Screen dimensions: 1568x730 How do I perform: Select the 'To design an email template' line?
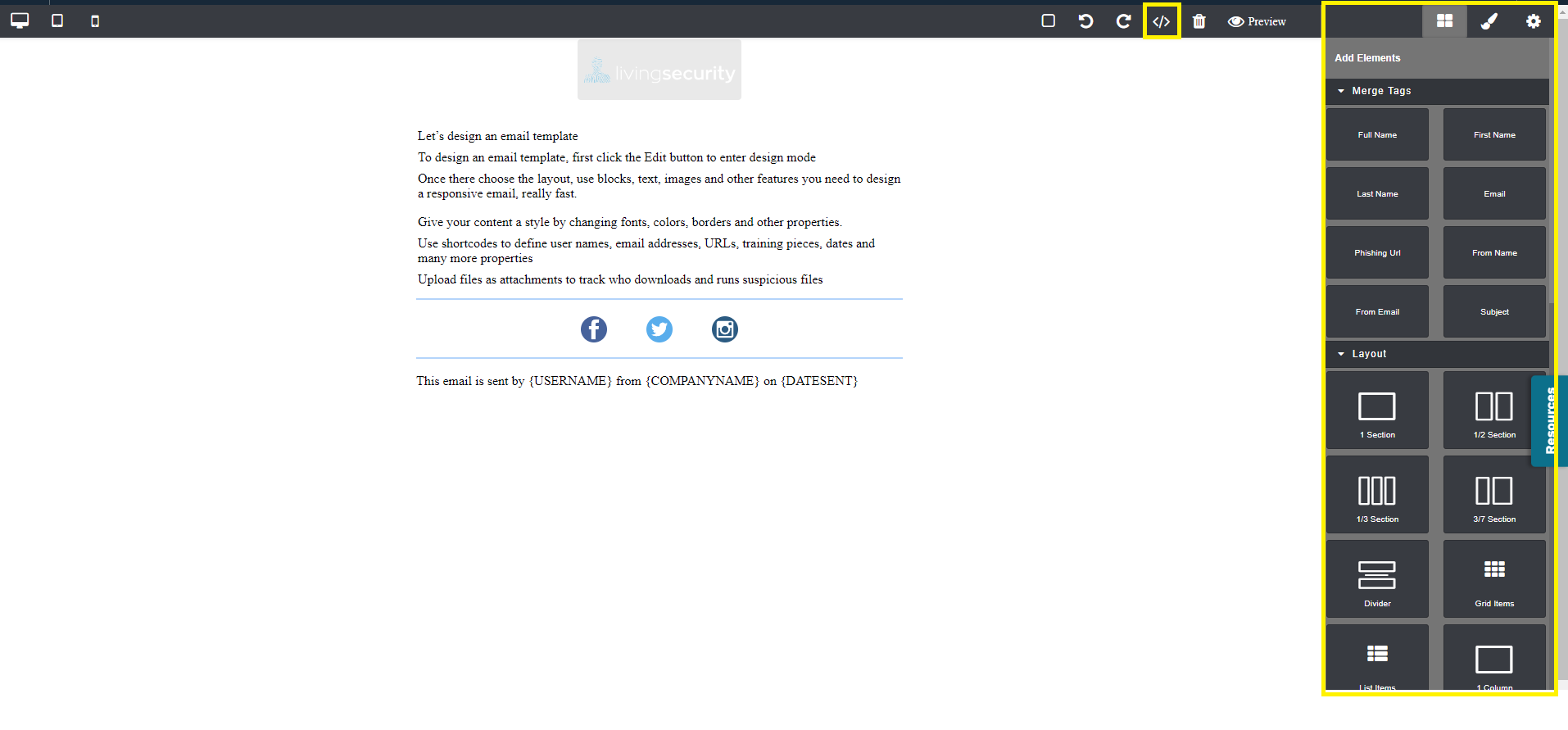(617, 157)
